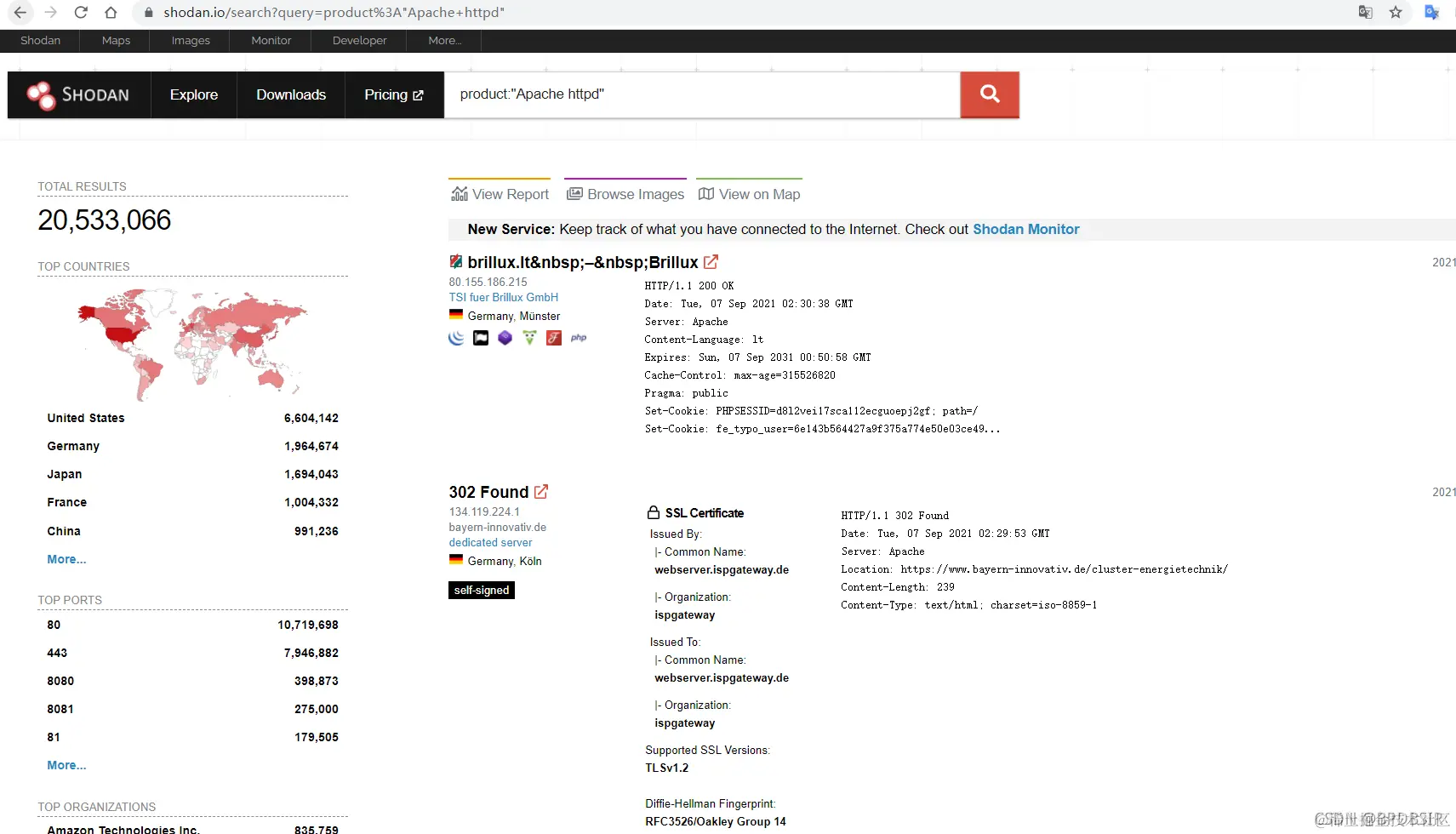
Task: Open the browser home page icon
Action: coord(111,13)
